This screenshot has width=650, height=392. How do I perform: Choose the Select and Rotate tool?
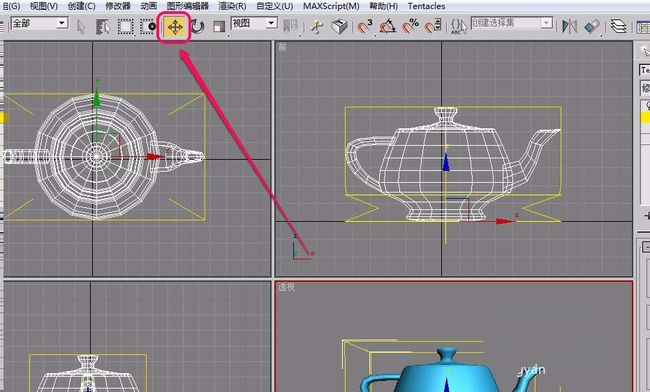click(197, 27)
